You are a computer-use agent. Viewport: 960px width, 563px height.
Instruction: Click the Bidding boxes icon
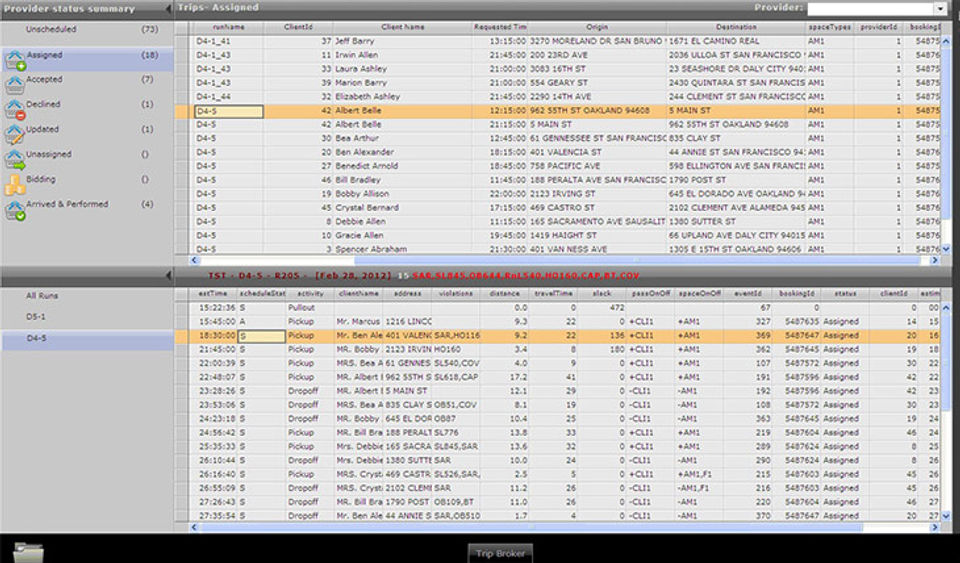tap(15, 185)
